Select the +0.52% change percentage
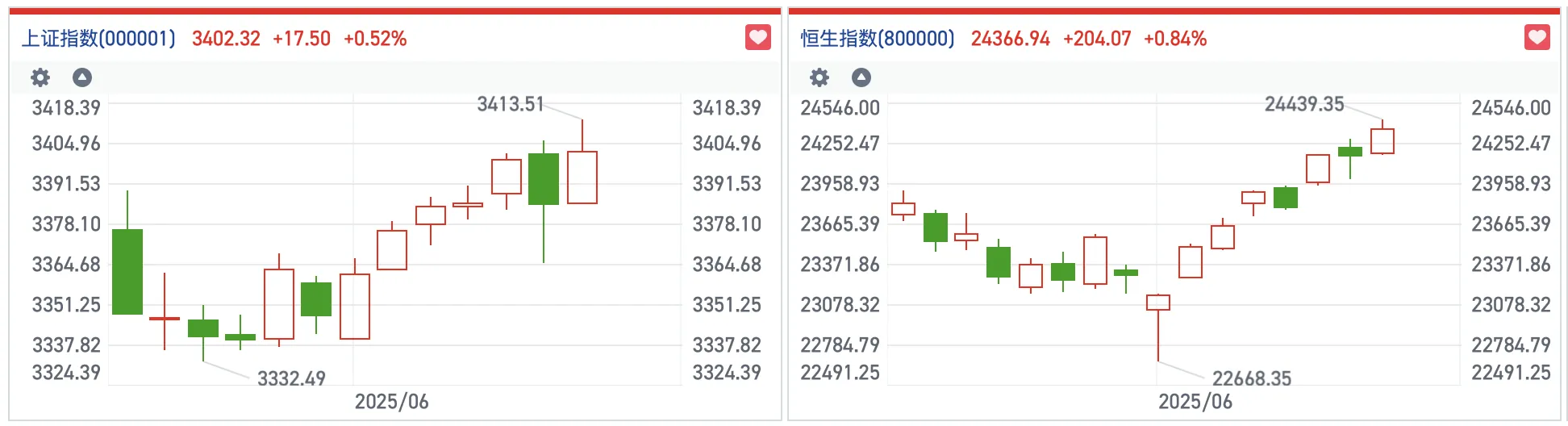Screen dimensions: 1568x426 coord(375,39)
